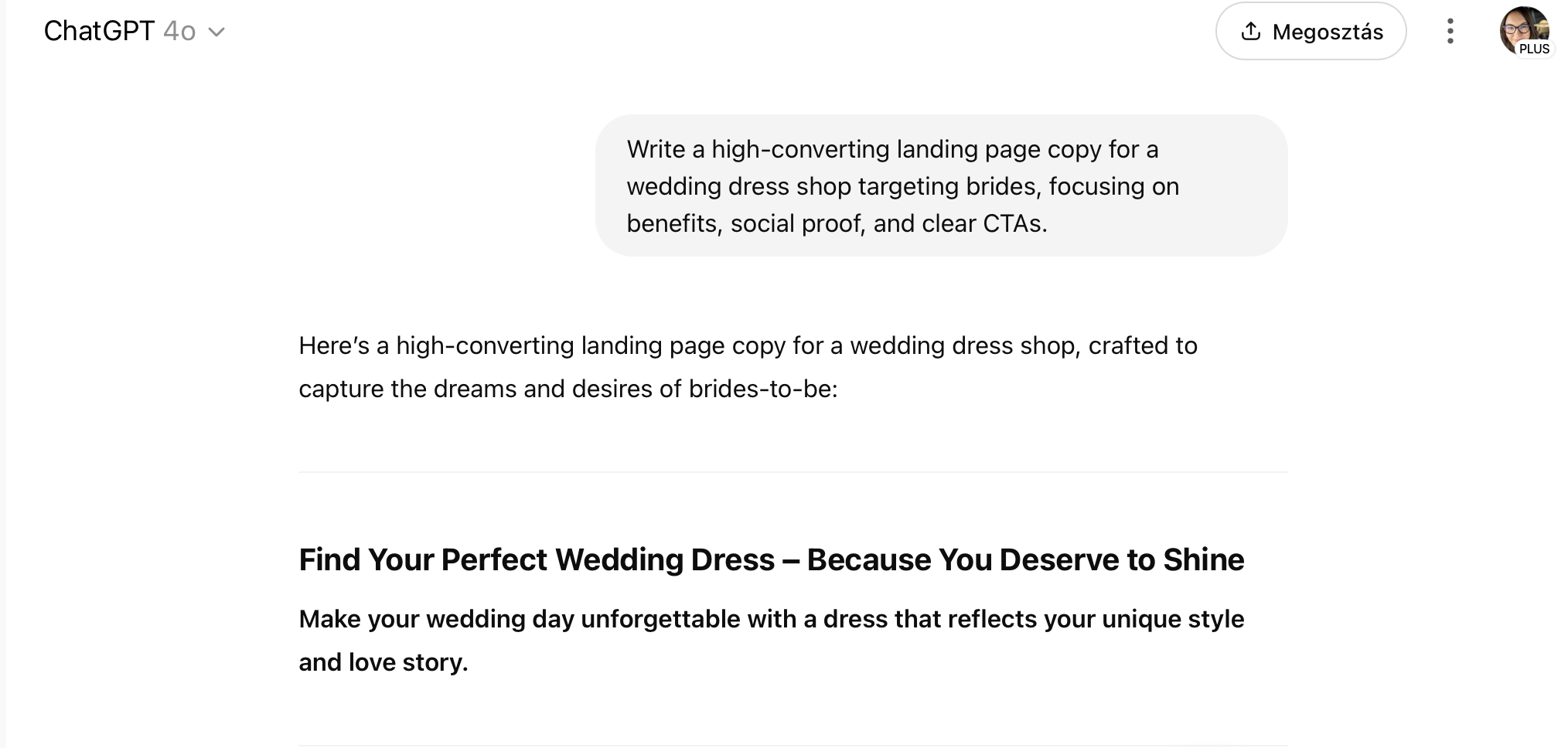Click the Megosztás share button
1568x748 pixels.
point(1311,31)
